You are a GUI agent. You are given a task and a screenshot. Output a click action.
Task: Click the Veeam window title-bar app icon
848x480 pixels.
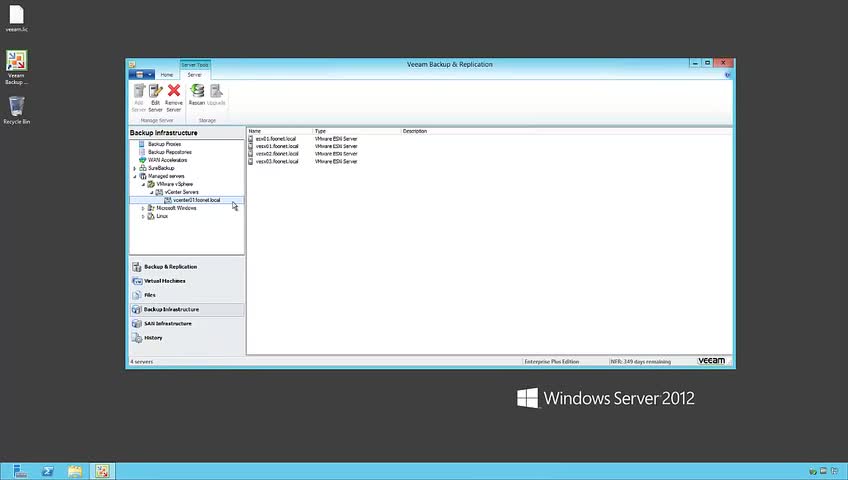click(x=132, y=64)
